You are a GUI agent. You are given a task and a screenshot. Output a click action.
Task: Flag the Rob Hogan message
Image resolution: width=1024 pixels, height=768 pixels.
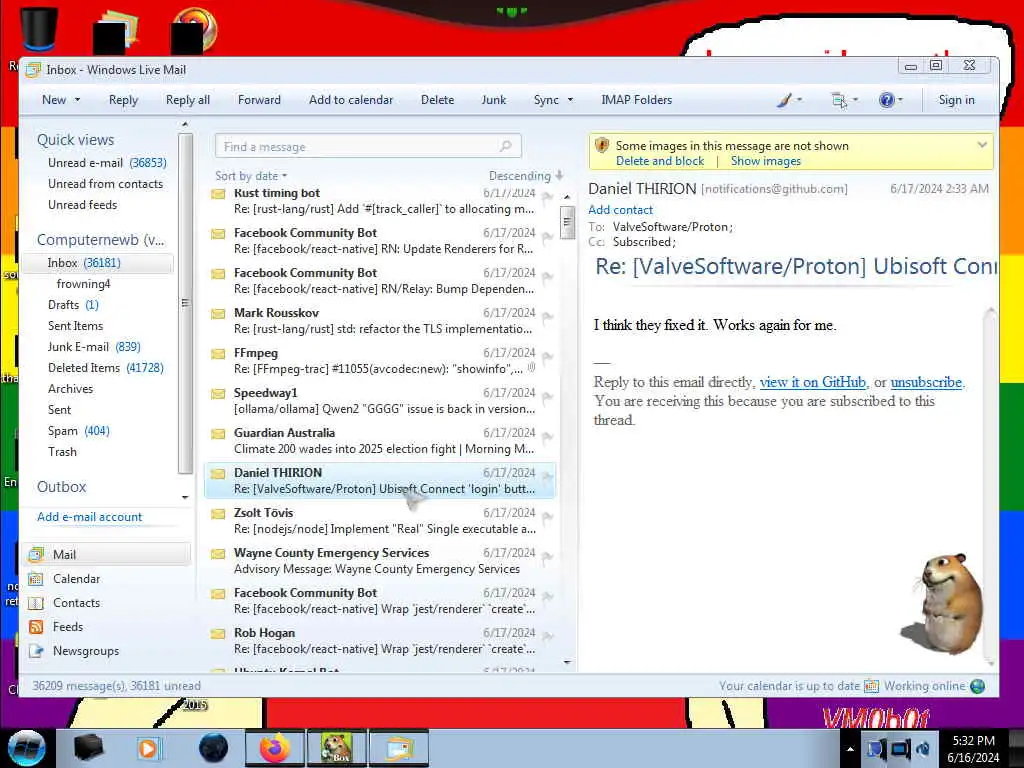point(547,637)
